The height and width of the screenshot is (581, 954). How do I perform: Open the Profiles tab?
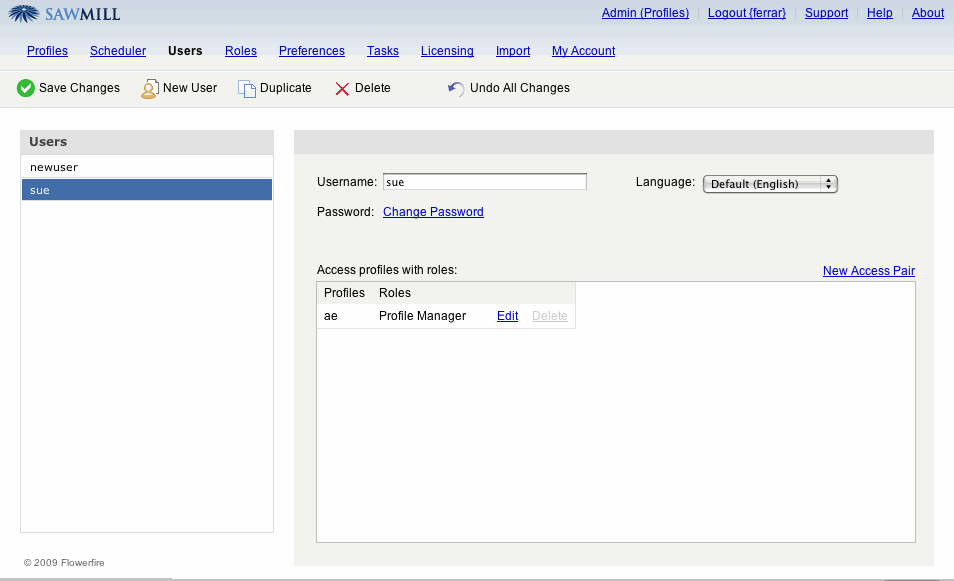(47, 51)
